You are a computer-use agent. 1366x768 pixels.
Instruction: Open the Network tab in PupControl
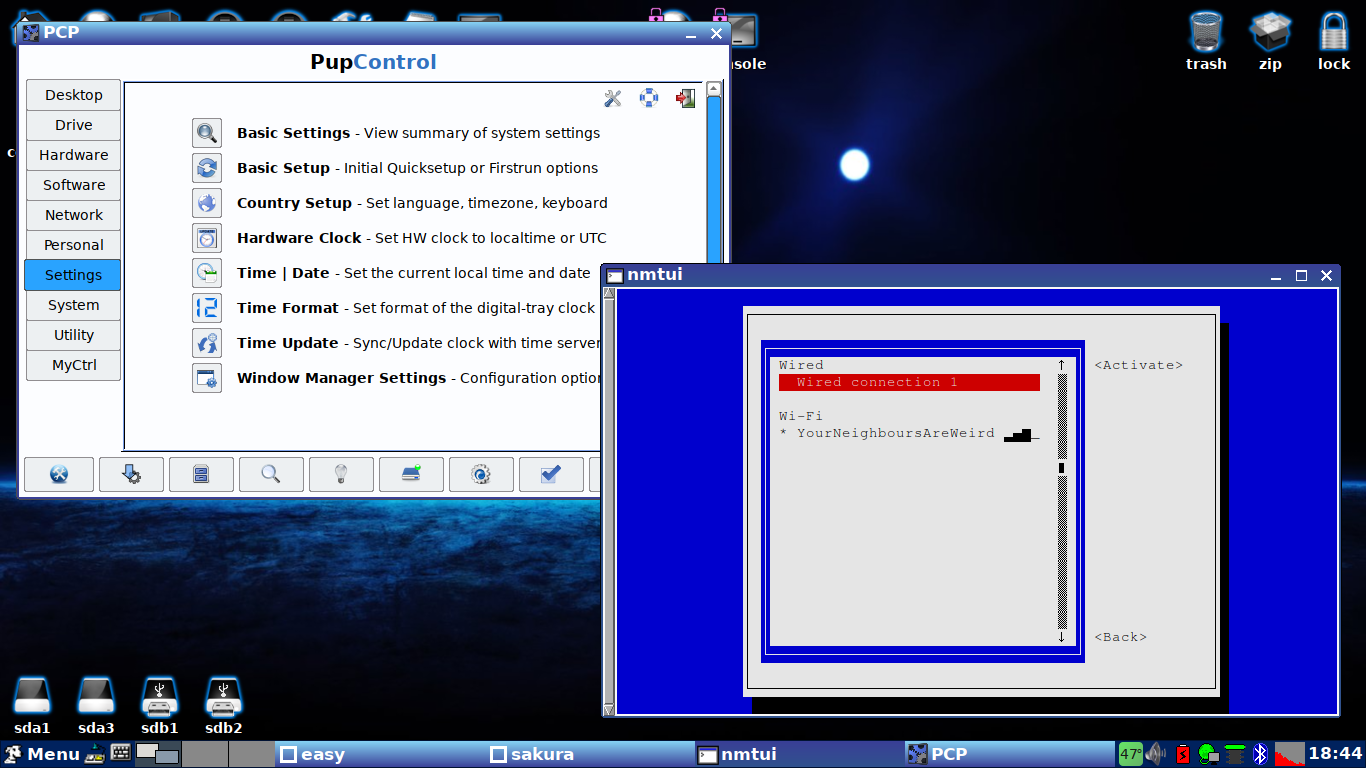[73, 215]
